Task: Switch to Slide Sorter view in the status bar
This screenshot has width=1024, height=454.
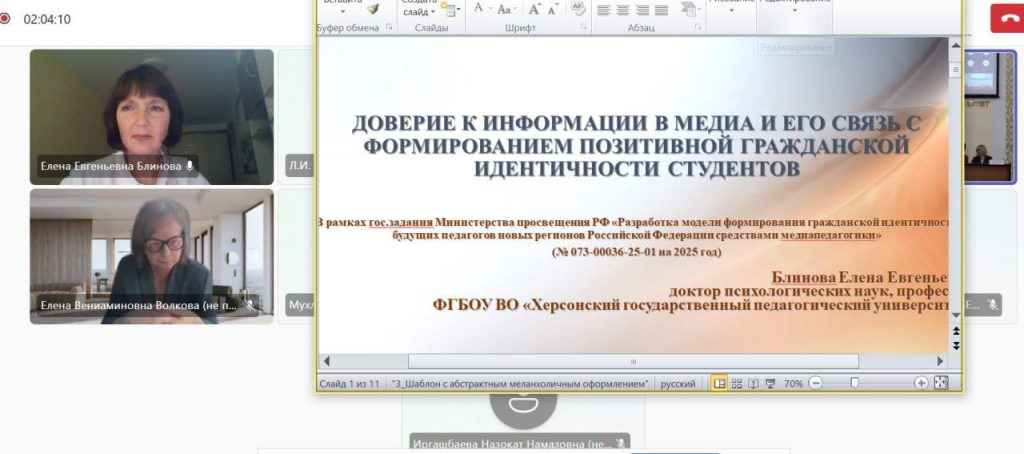Action: click(x=737, y=383)
